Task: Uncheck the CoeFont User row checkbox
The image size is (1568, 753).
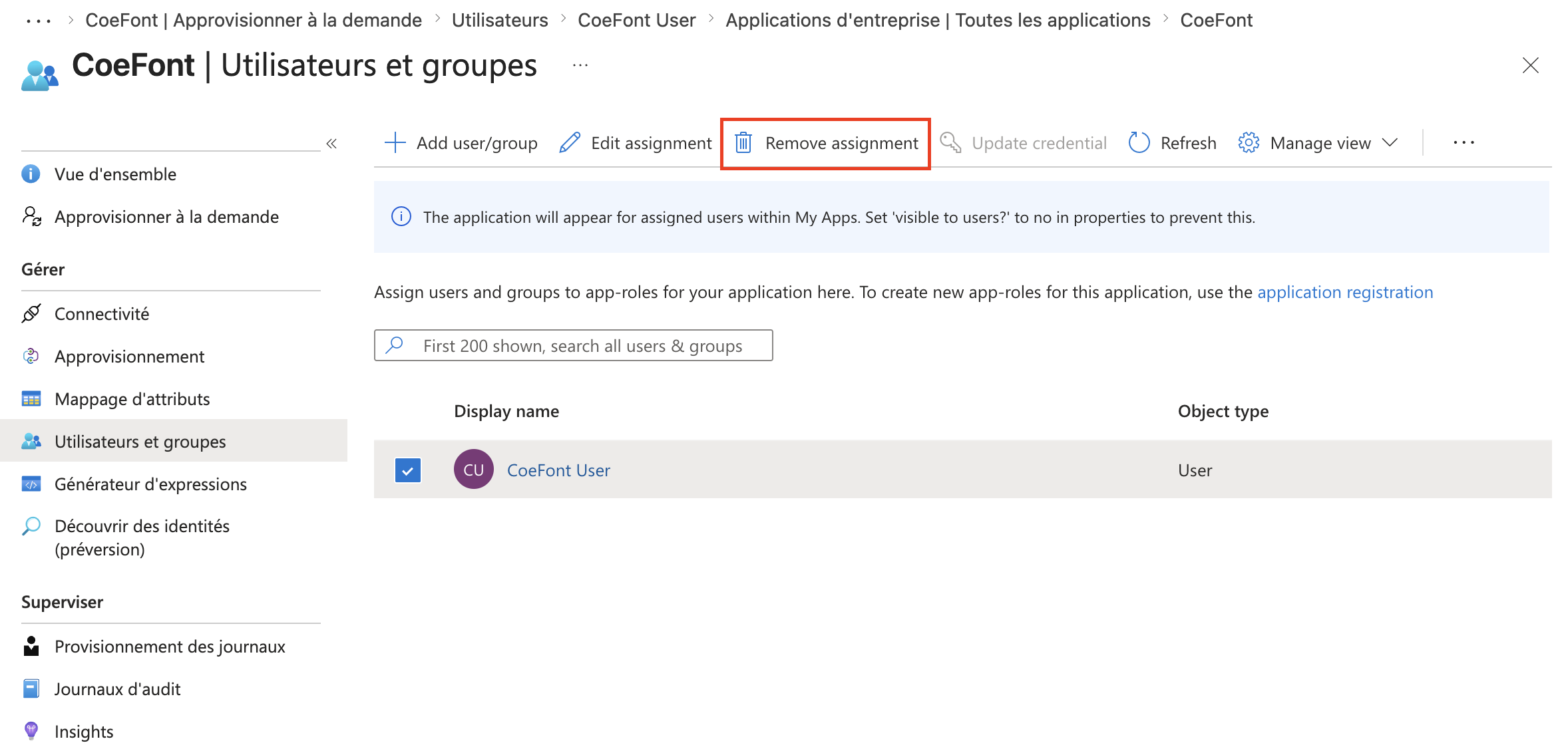Action: click(408, 470)
